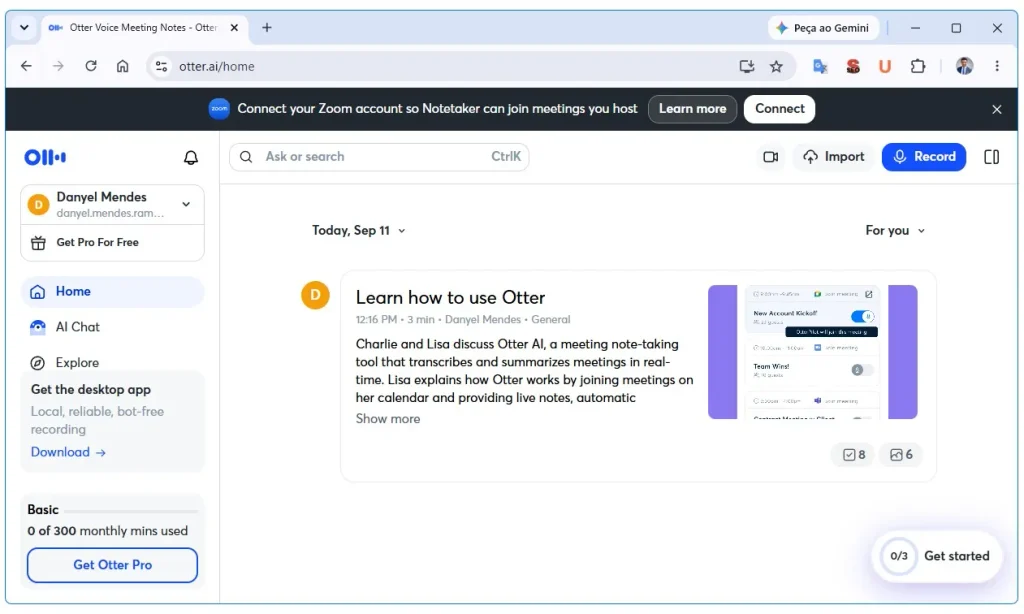Screen dimensions: 1024x614
Task: Click the 0/3 progress ring
Action: coord(899,556)
